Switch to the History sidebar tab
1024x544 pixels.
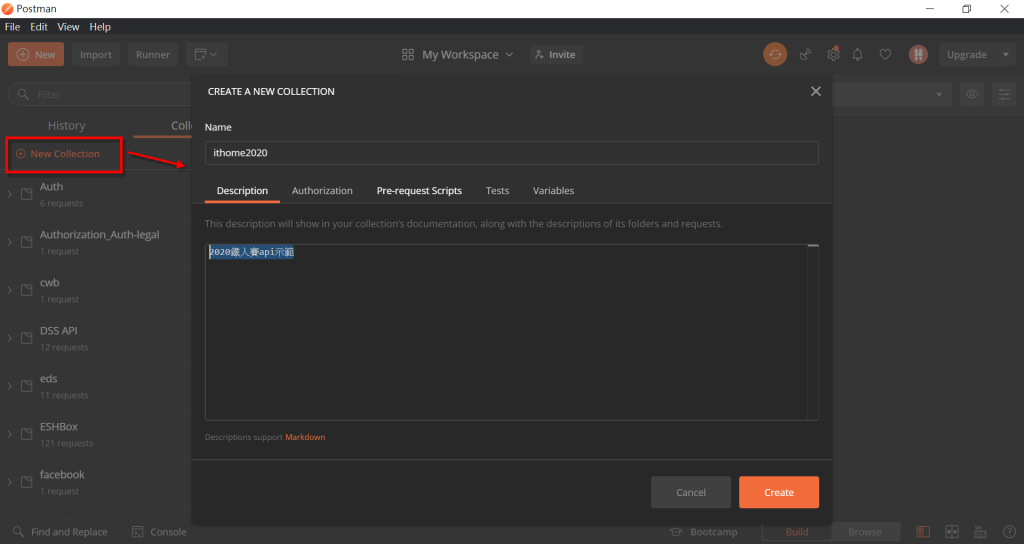[67, 125]
